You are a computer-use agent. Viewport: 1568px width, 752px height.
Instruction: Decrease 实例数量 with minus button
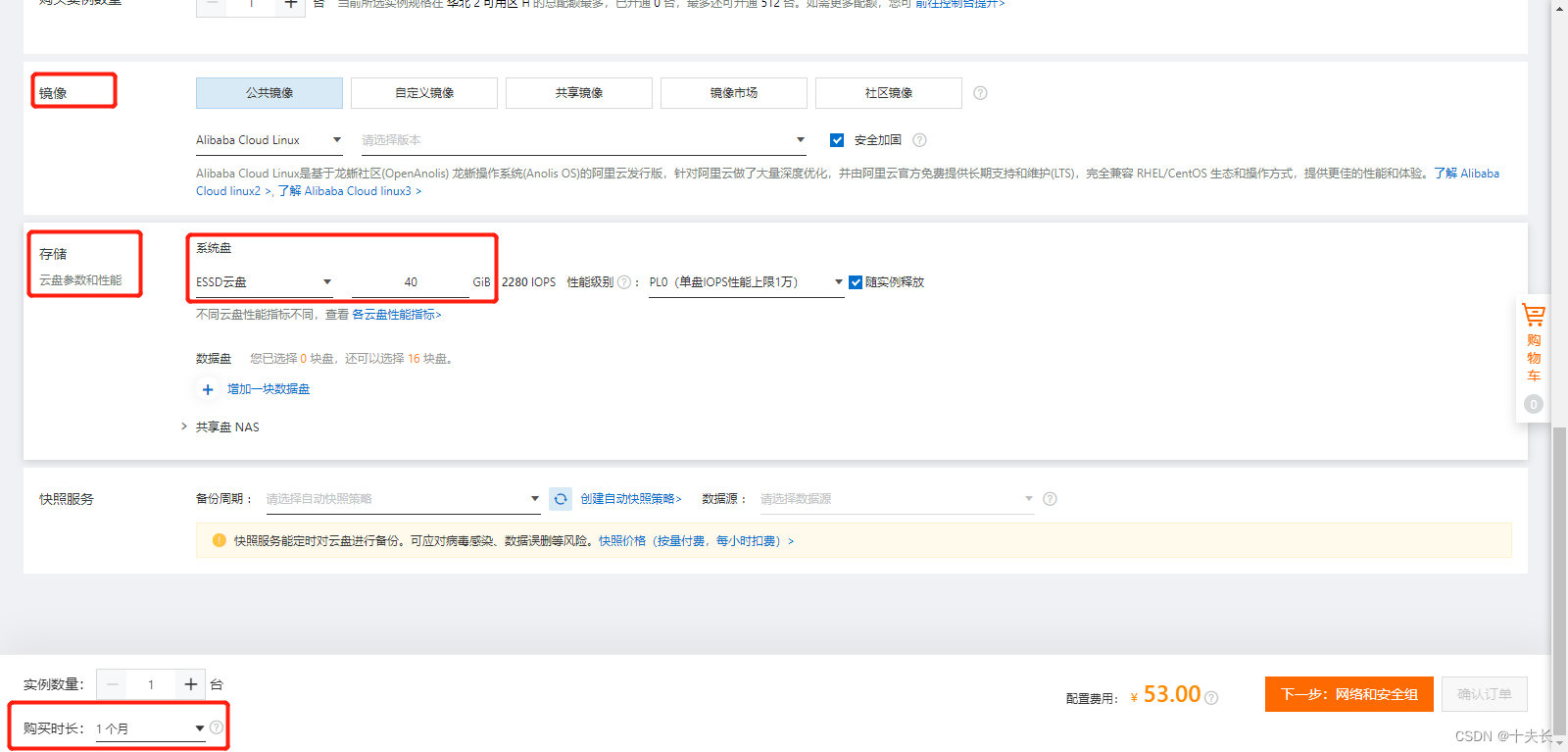(x=112, y=684)
